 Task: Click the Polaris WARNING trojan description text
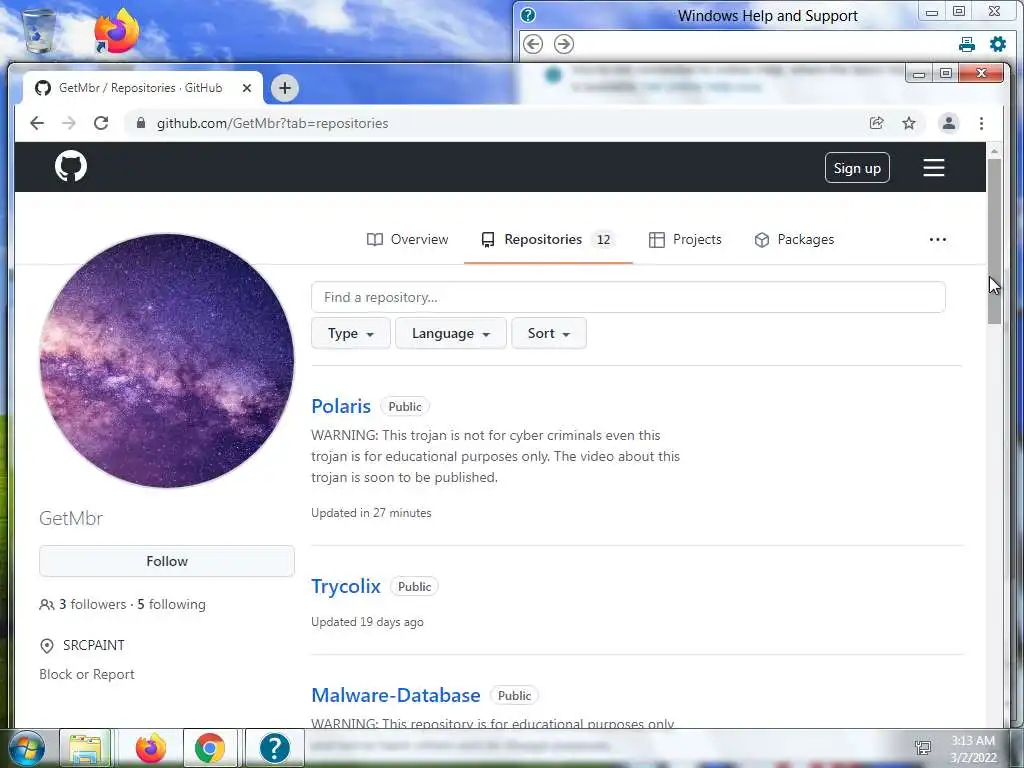coord(495,456)
